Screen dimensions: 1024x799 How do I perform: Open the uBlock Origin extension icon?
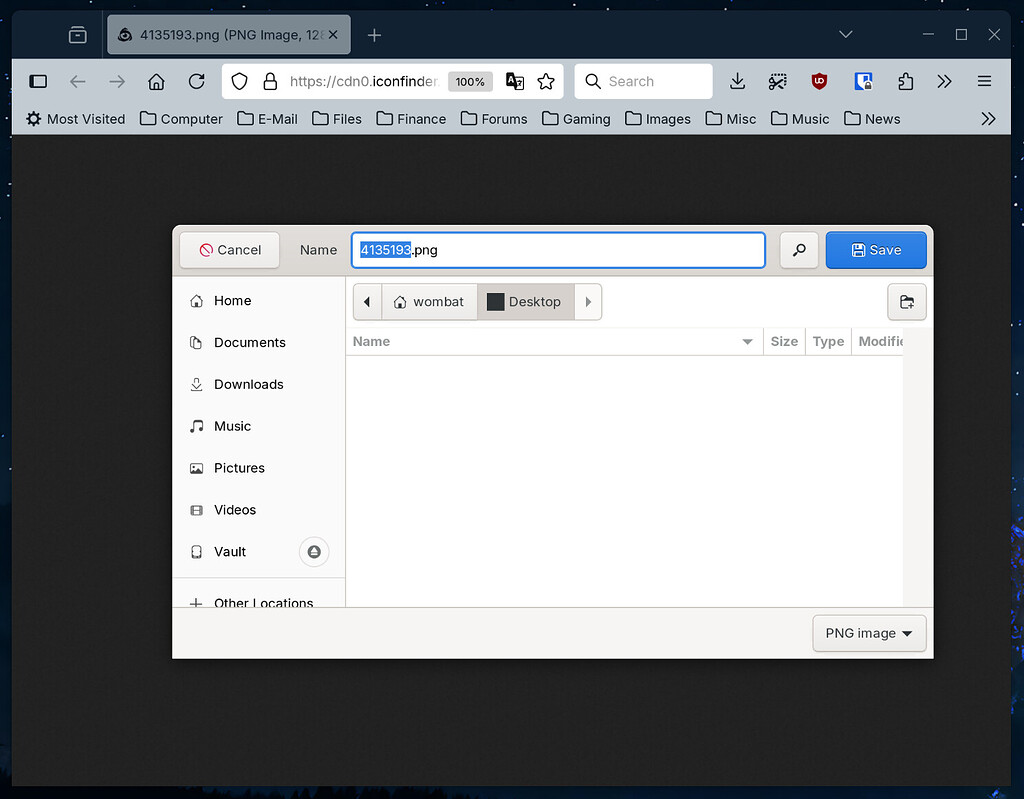pyautogui.click(x=819, y=81)
